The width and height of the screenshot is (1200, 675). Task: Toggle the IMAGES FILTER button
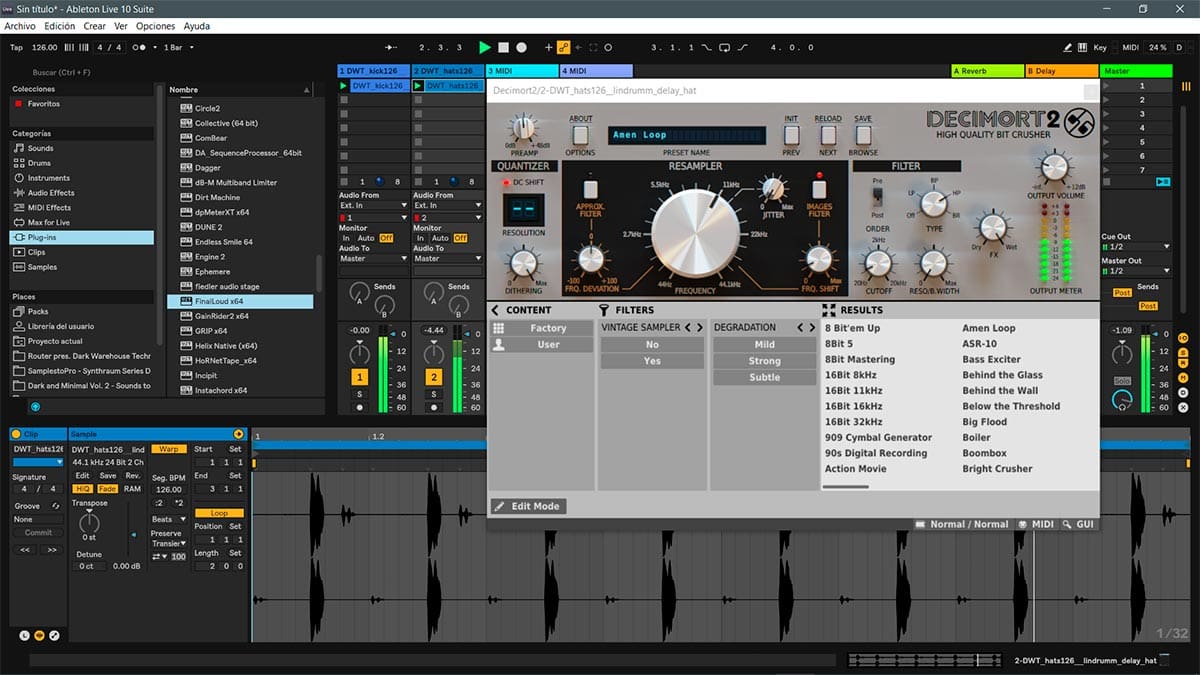[x=819, y=188]
